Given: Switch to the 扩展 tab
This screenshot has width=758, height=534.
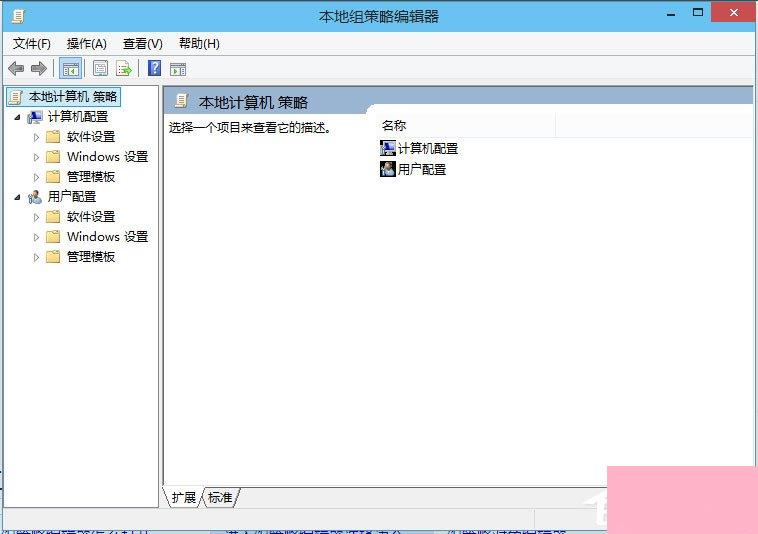Looking at the screenshot, I should point(184,497).
